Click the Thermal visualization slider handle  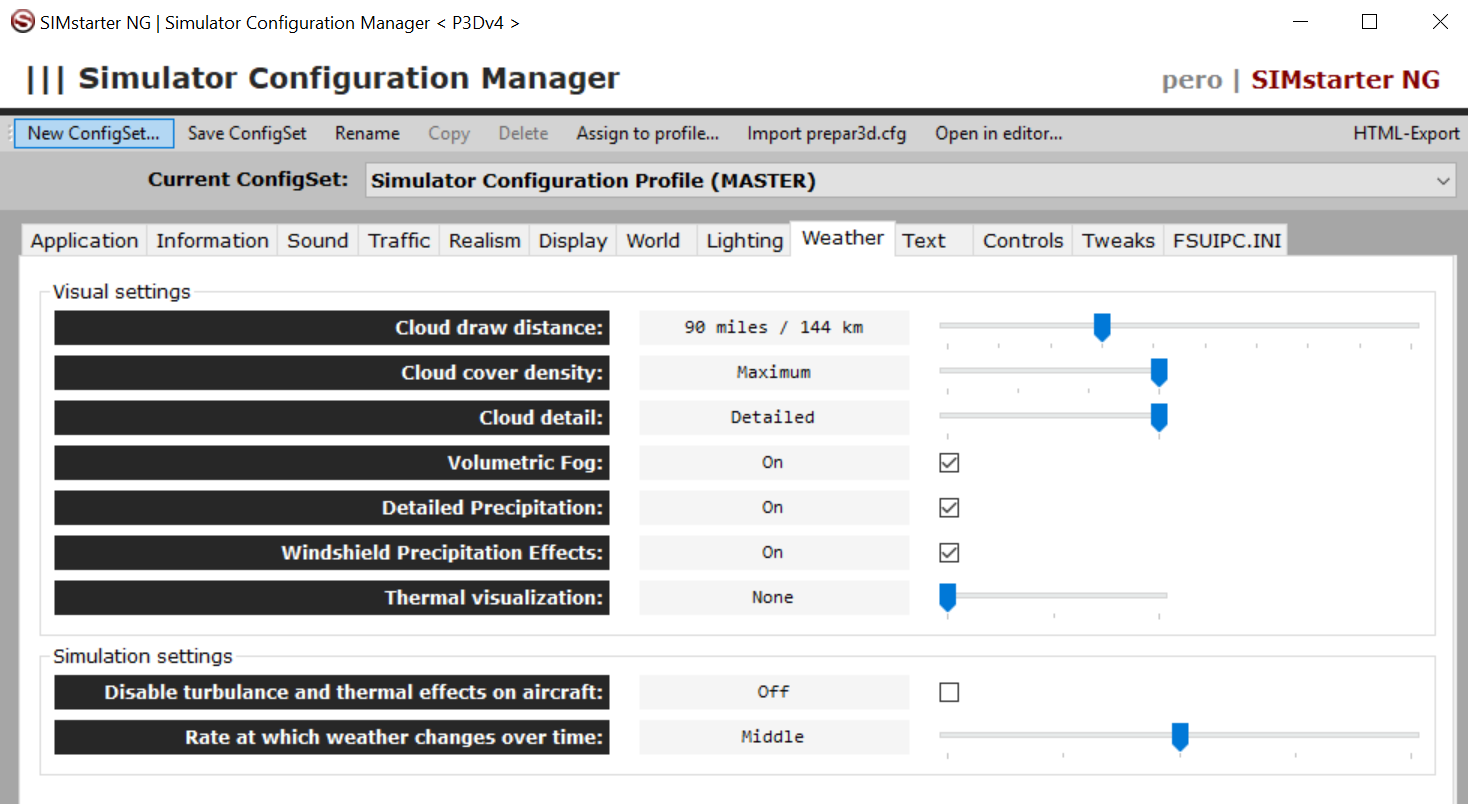pyautogui.click(x=948, y=597)
